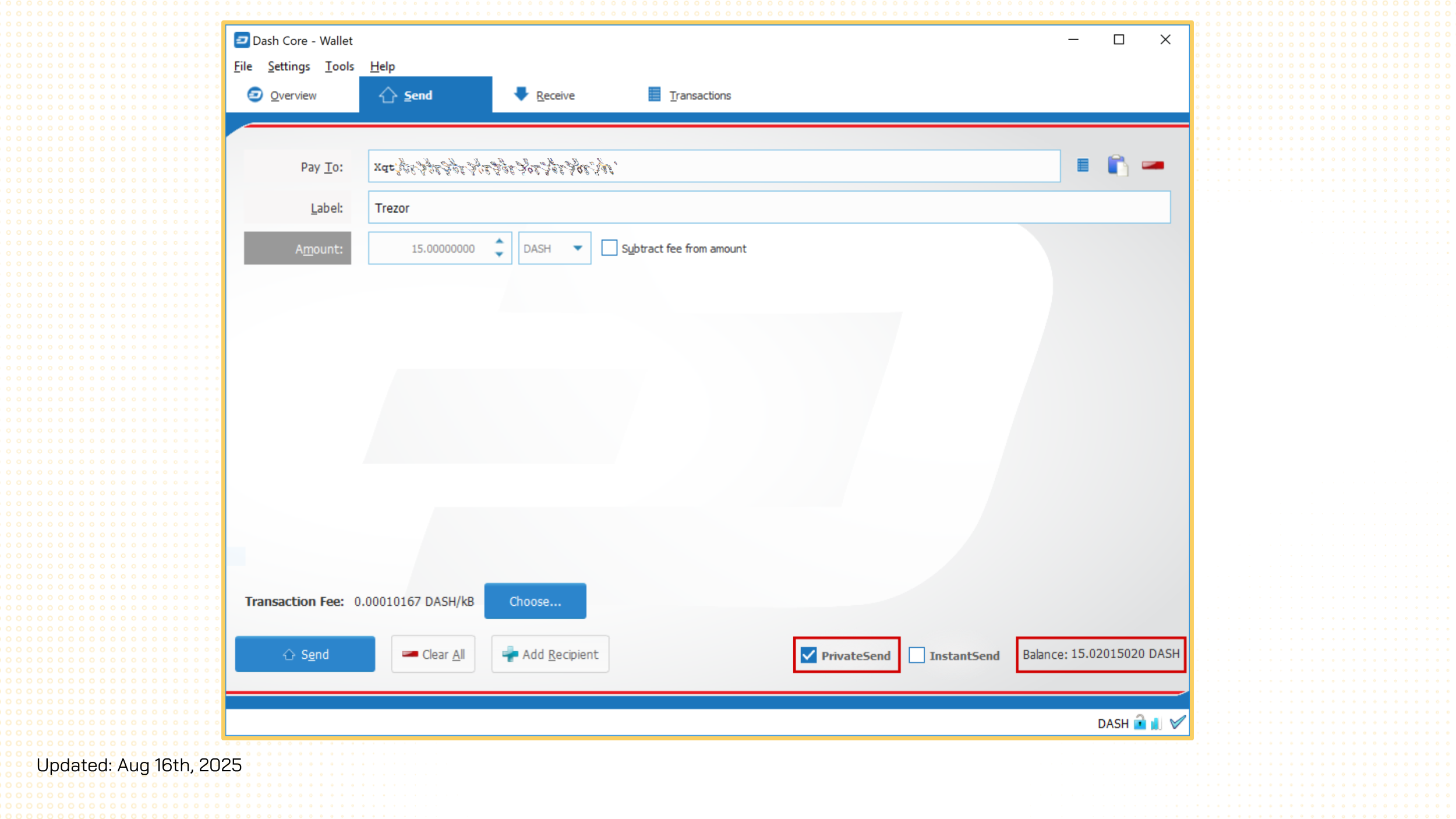
Task: Open the DASH unit dropdown
Action: (554, 248)
